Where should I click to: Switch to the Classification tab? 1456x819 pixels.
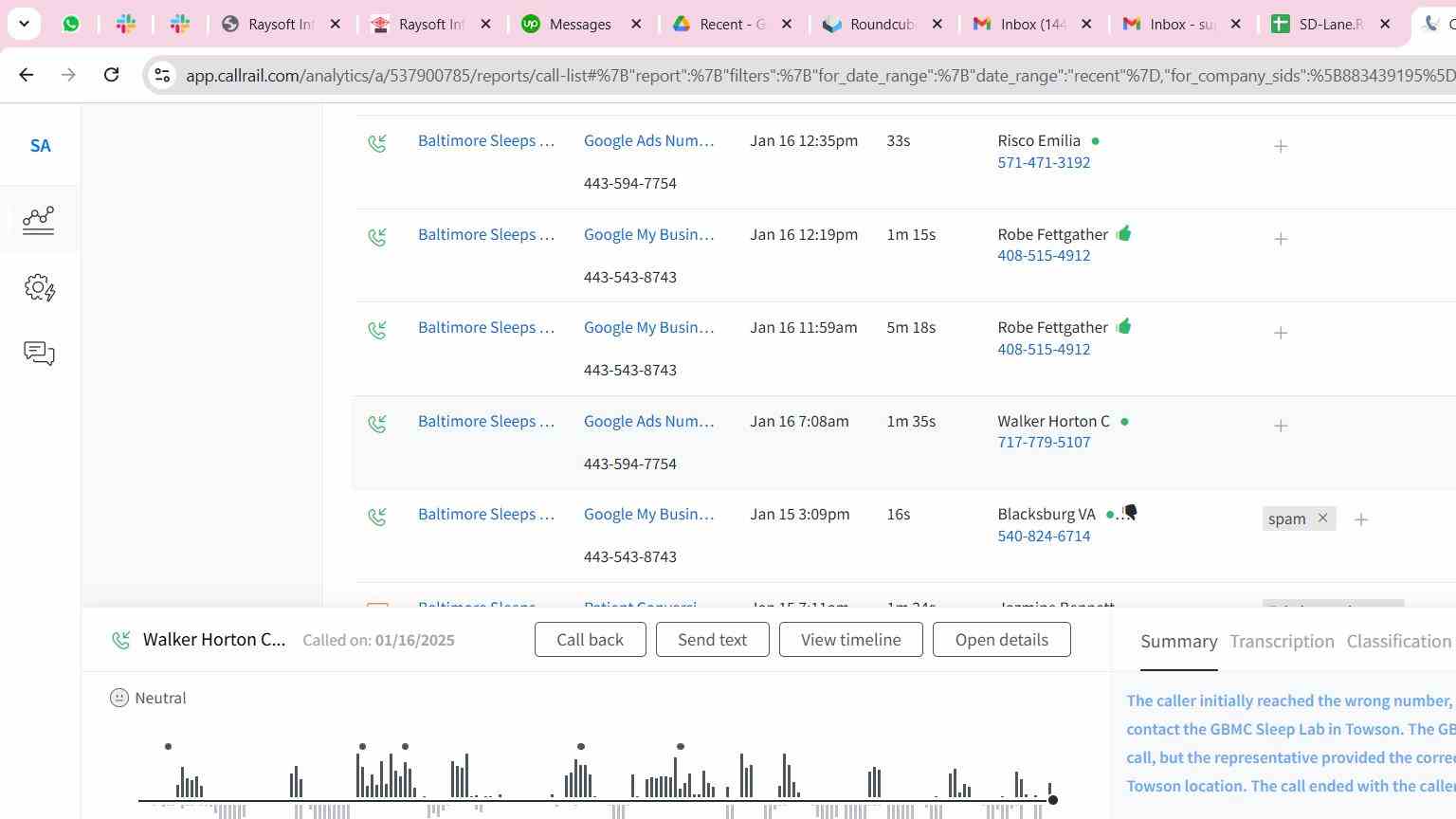click(x=1398, y=642)
